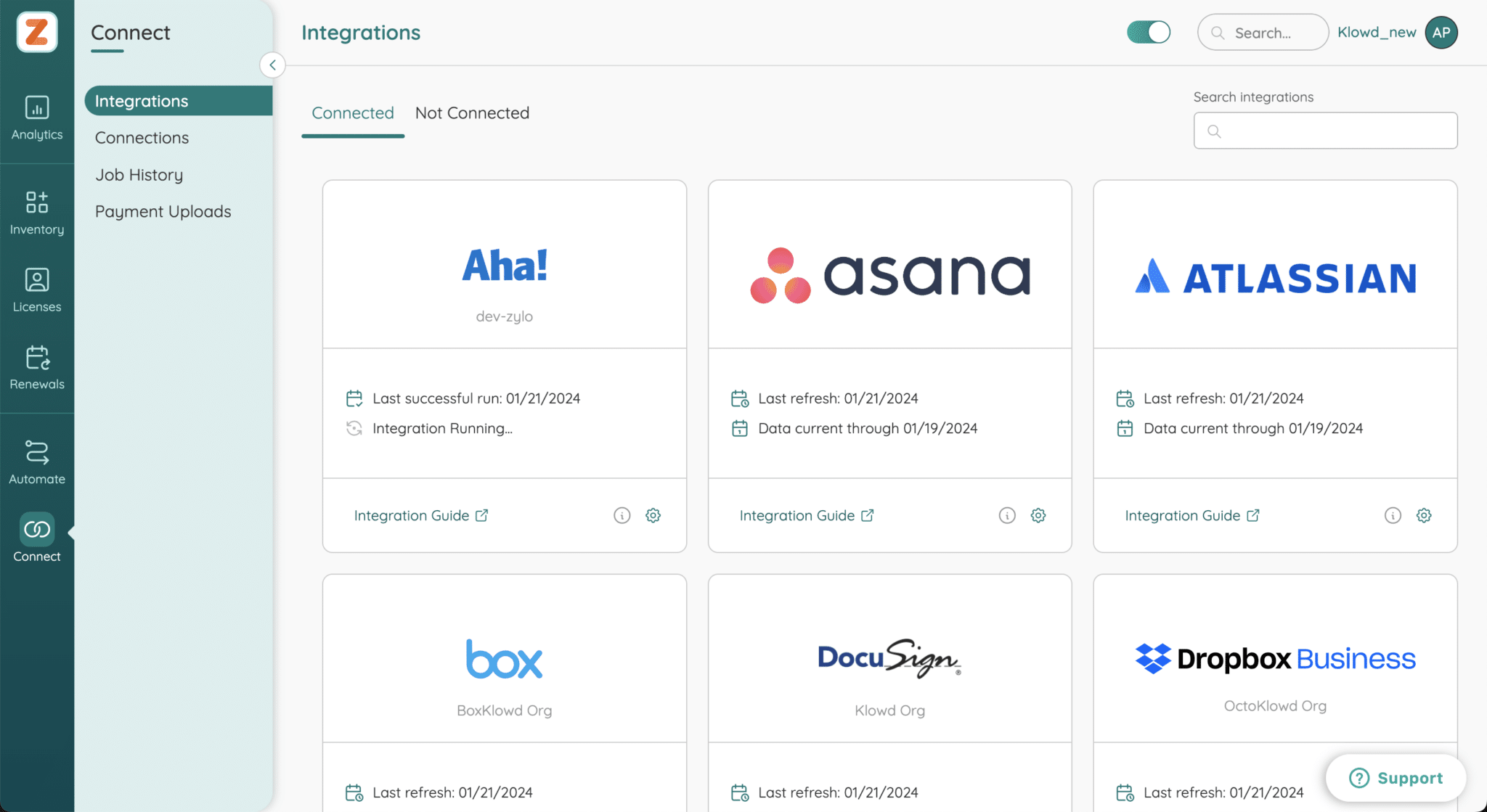The height and width of the screenshot is (812, 1487).
Task: Click the Support button
Action: pos(1396,778)
